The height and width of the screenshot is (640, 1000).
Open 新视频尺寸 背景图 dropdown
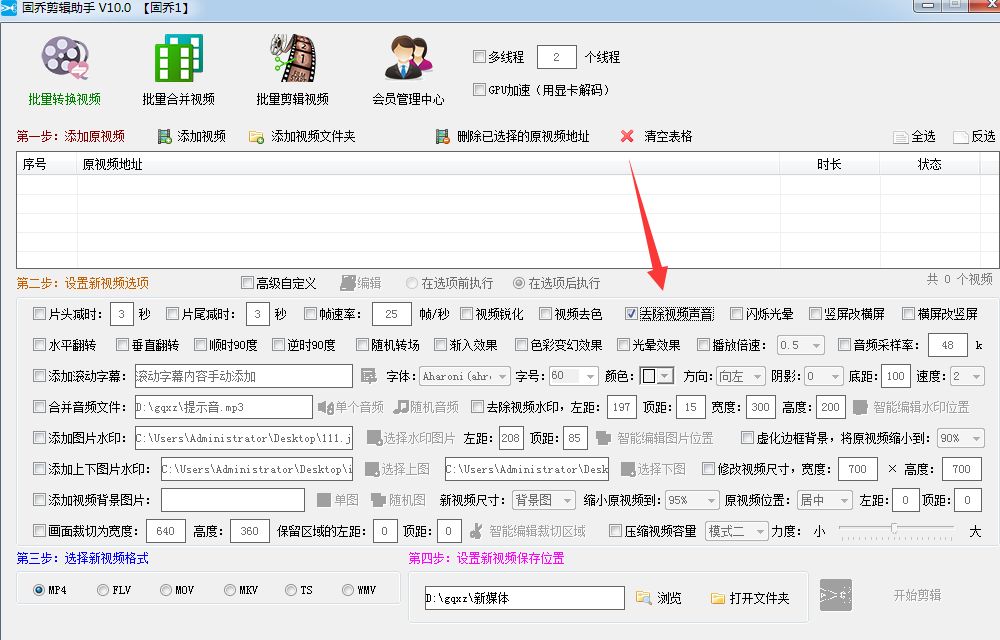tap(544, 500)
